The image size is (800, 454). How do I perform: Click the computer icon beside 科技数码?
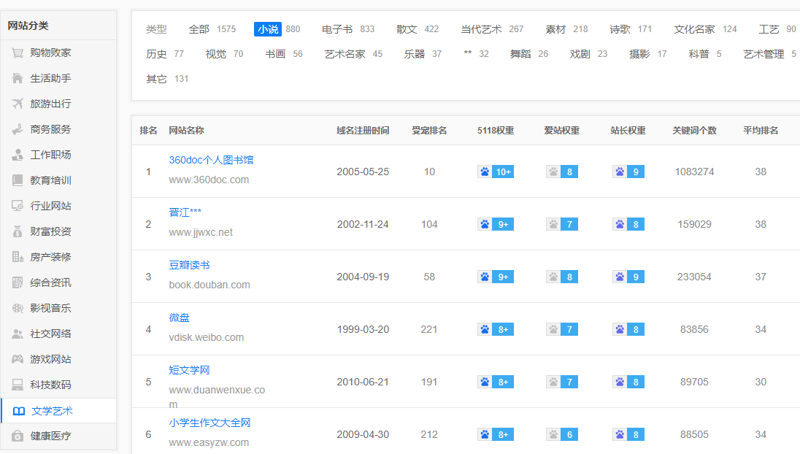[x=17, y=385]
